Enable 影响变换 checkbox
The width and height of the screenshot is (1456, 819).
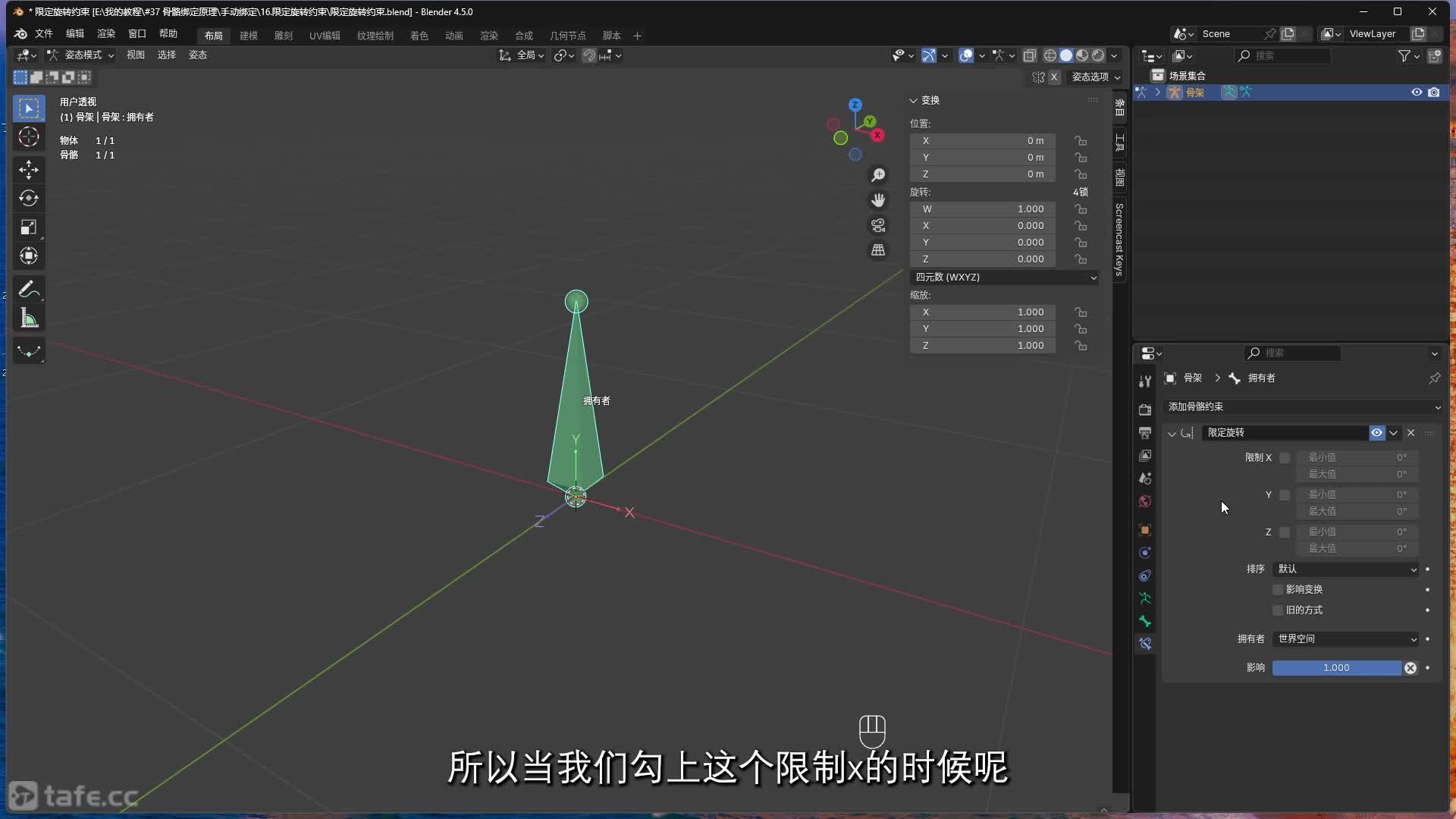(1278, 590)
